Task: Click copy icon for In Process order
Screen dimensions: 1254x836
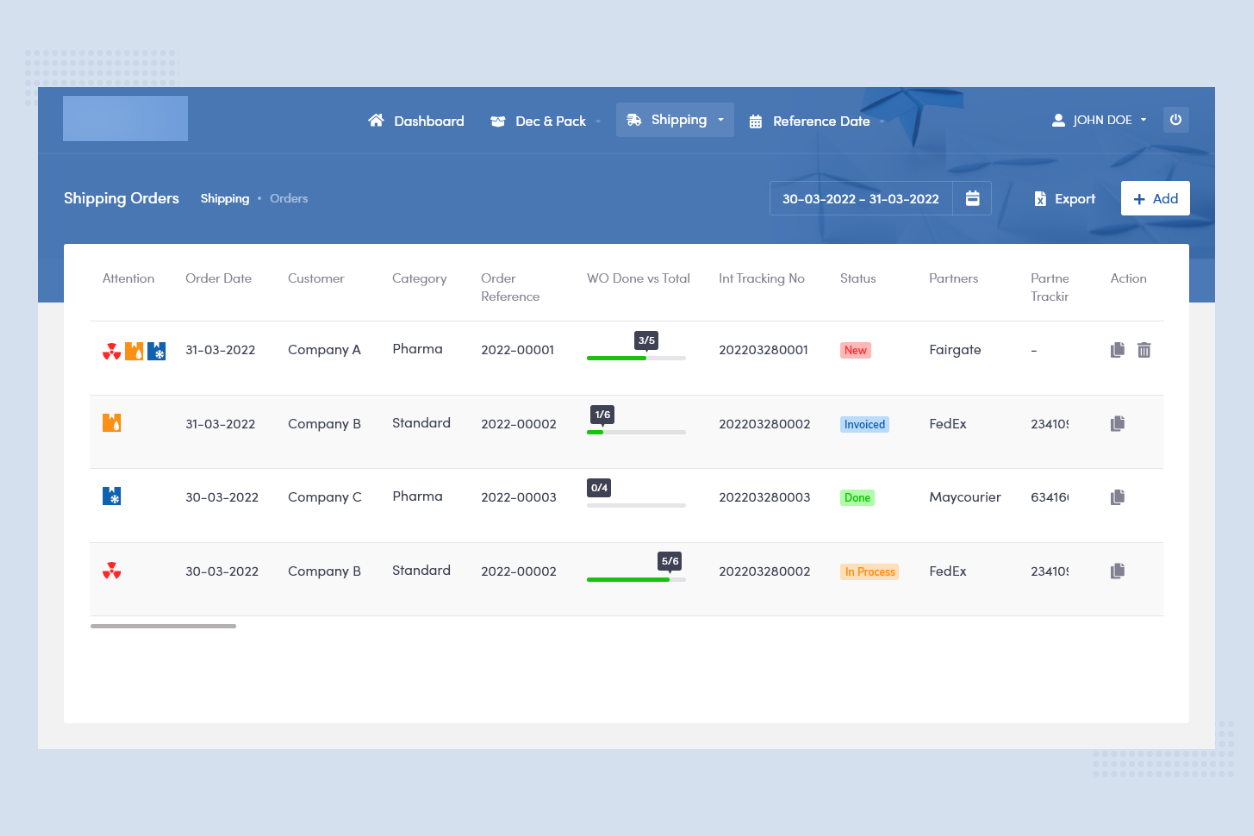Action: [1118, 571]
